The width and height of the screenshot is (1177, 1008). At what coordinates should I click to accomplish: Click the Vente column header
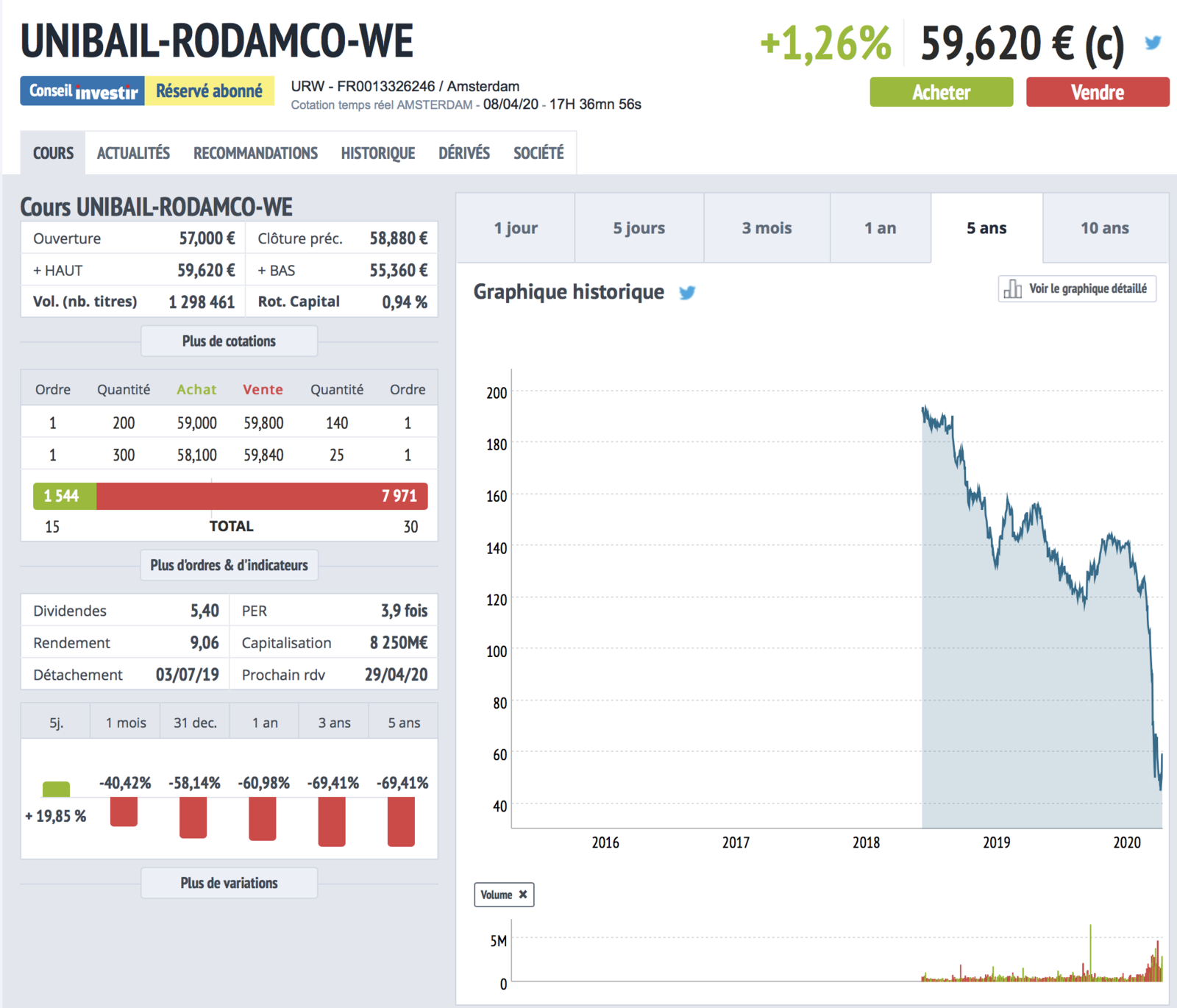pyautogui.click(x=263, y=389)
